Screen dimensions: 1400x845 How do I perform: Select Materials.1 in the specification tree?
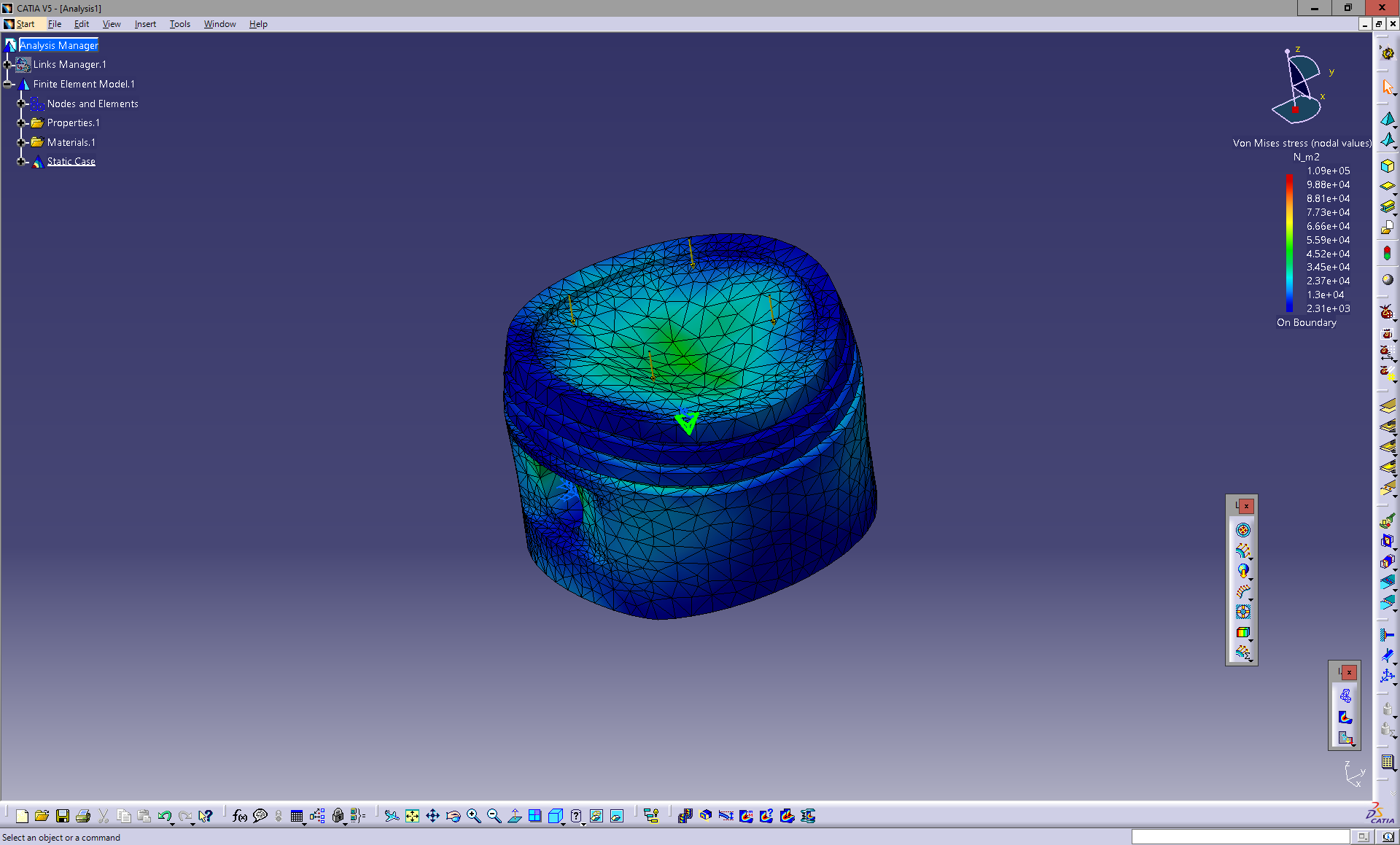(x=71, y=142)
